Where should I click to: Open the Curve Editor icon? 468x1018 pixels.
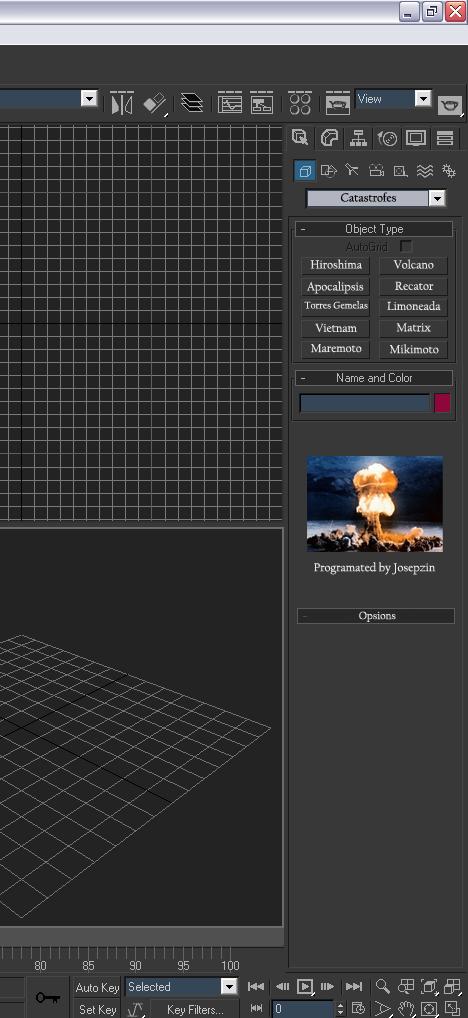229,103
